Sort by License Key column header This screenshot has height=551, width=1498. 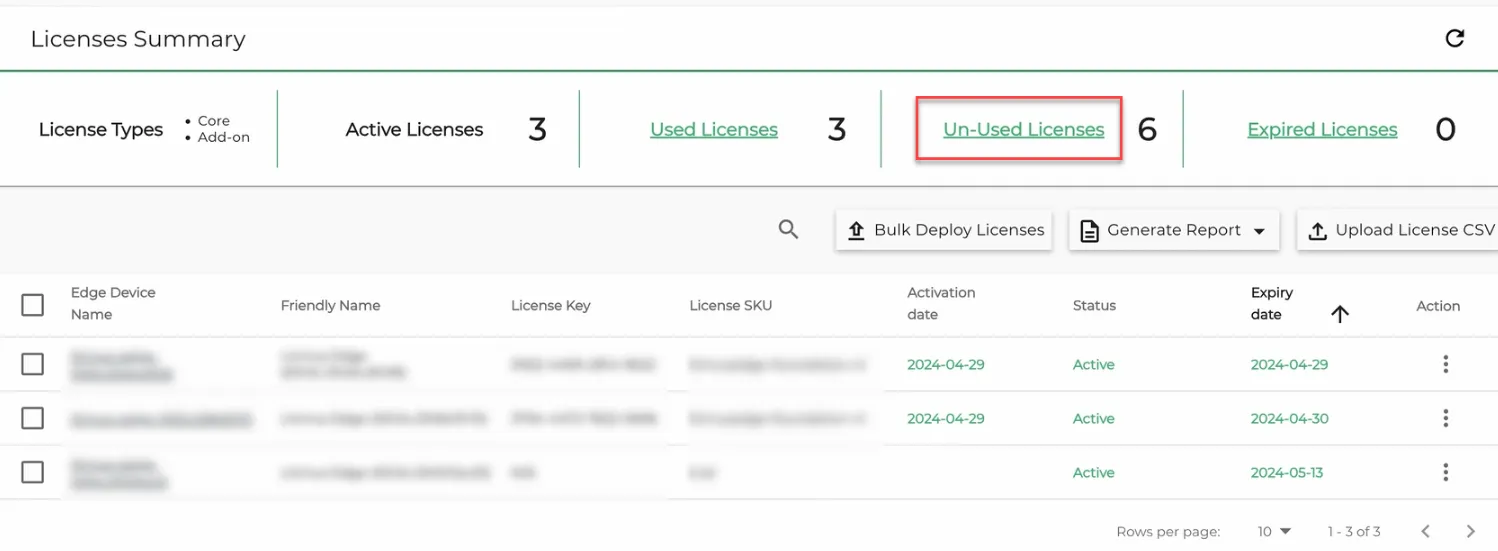pos(551,305)
